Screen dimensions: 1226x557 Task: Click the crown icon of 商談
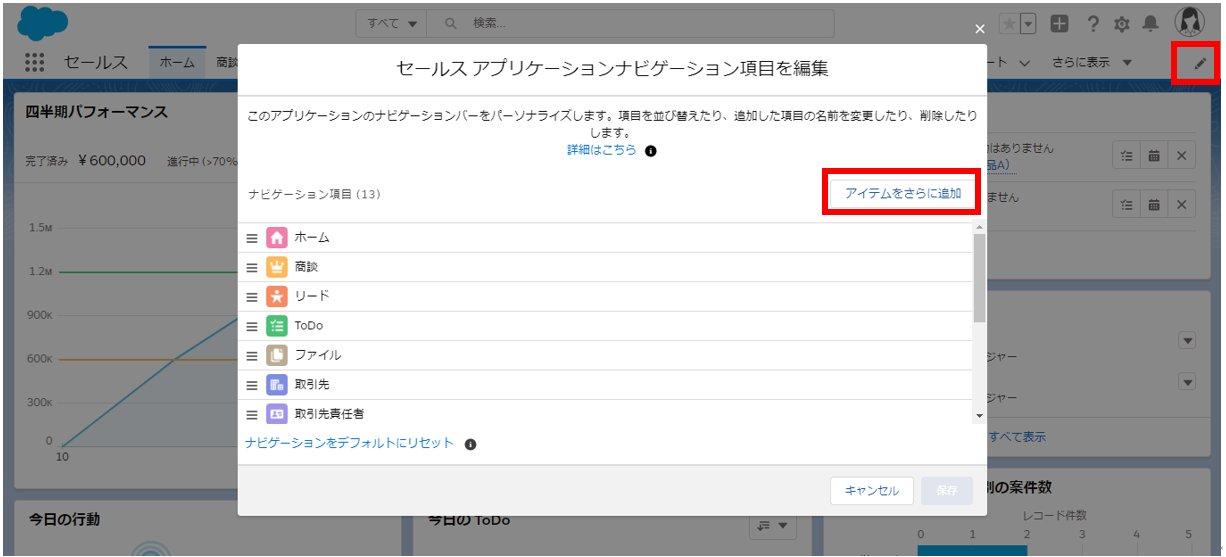tap(277, 267)
